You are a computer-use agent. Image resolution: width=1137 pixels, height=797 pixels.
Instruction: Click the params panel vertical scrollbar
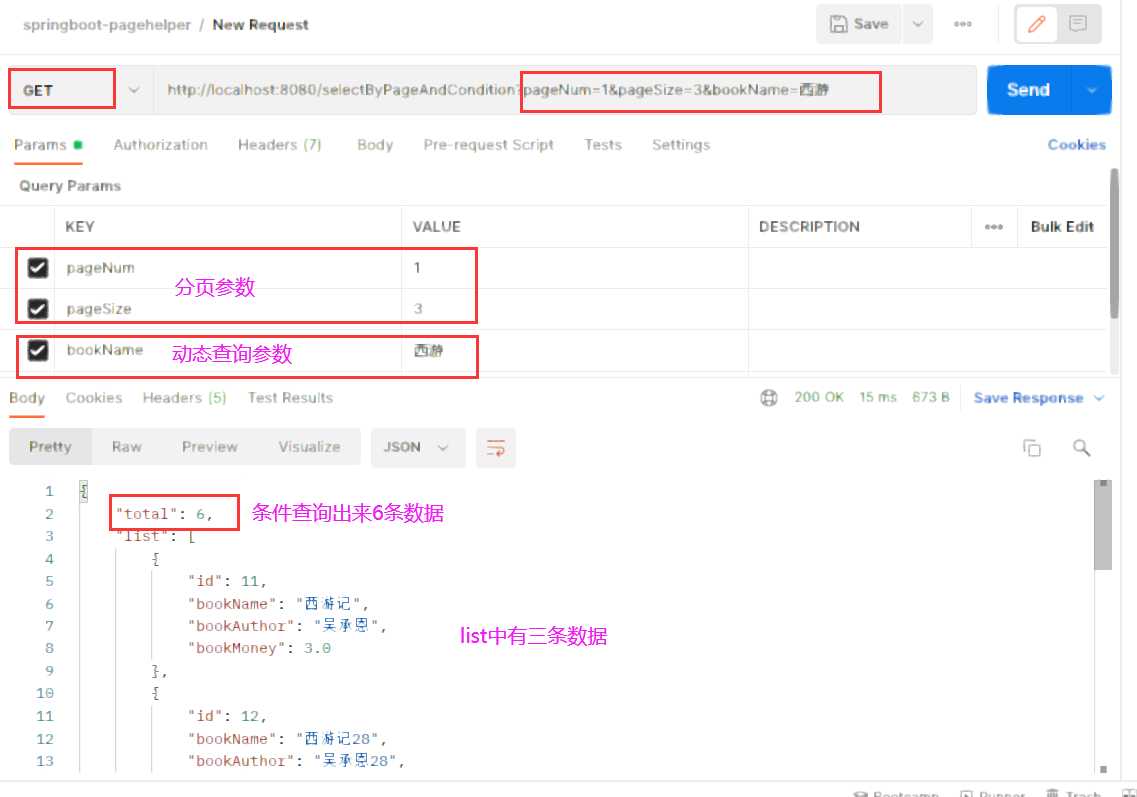point(1114,243)
